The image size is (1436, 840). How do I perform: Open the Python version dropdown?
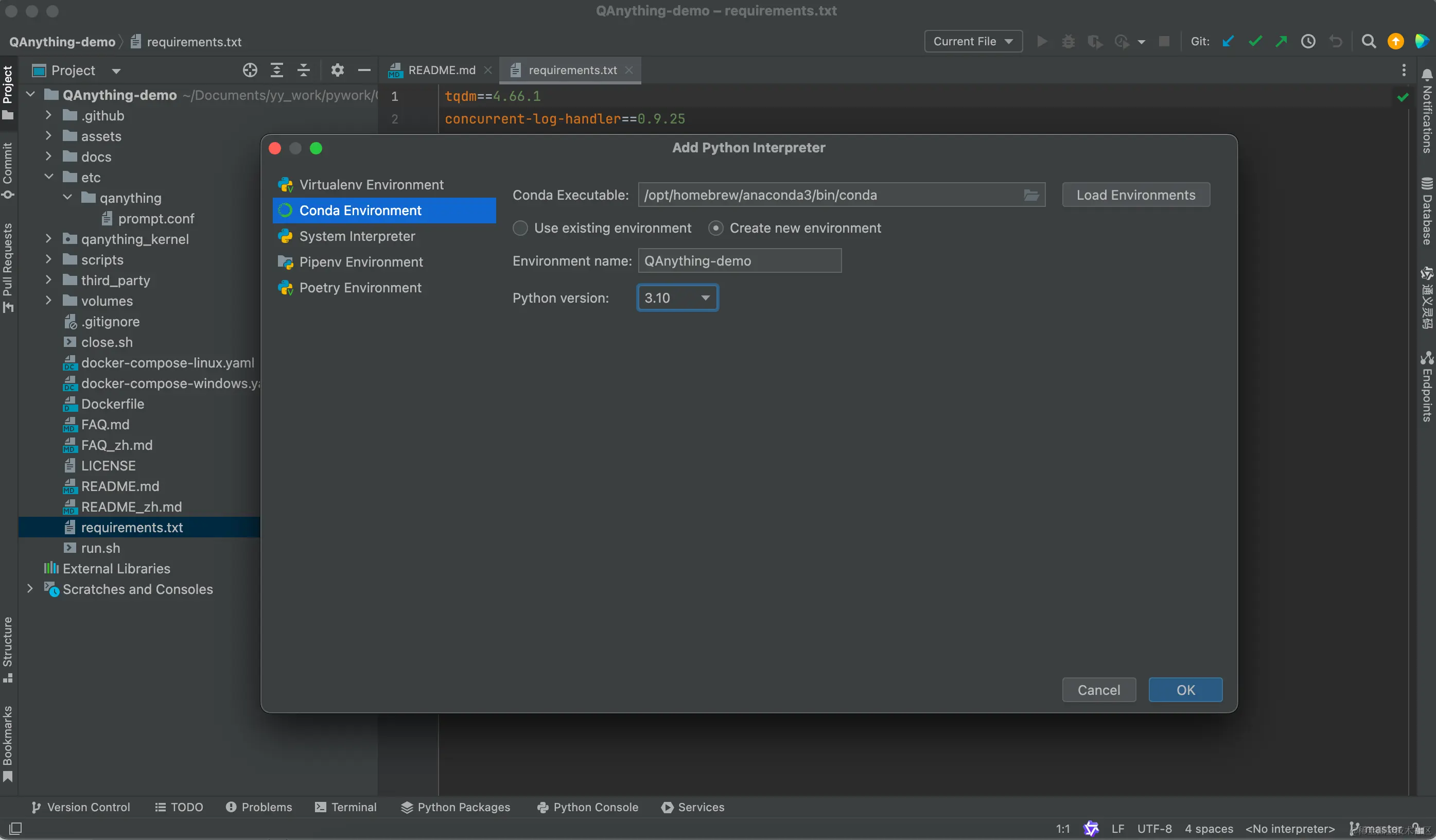coord(677,298)
